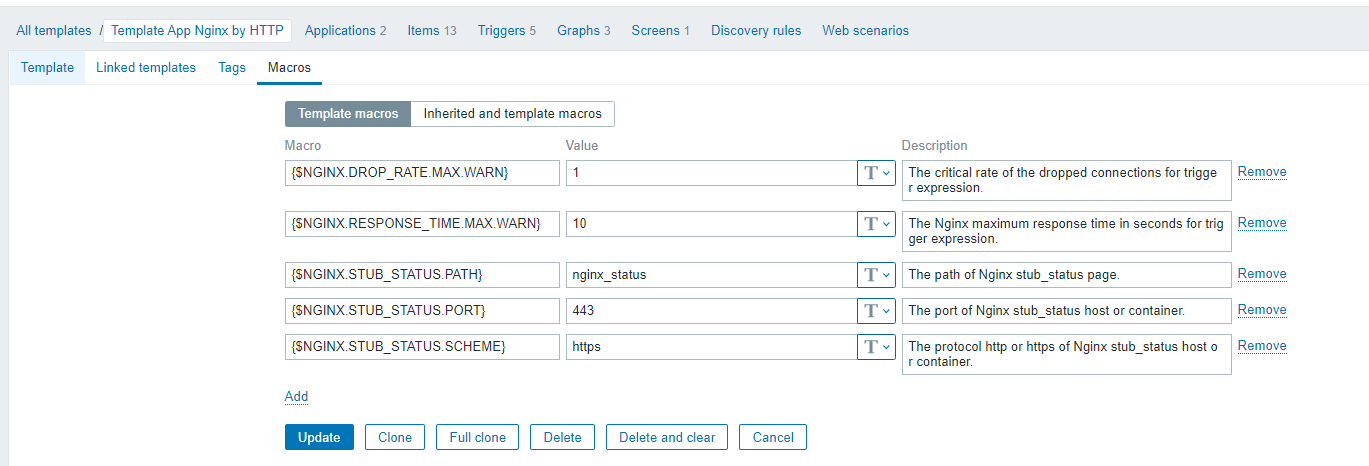Click the Update button
This screenshot has width=1369, height=466.
[319, 437]
